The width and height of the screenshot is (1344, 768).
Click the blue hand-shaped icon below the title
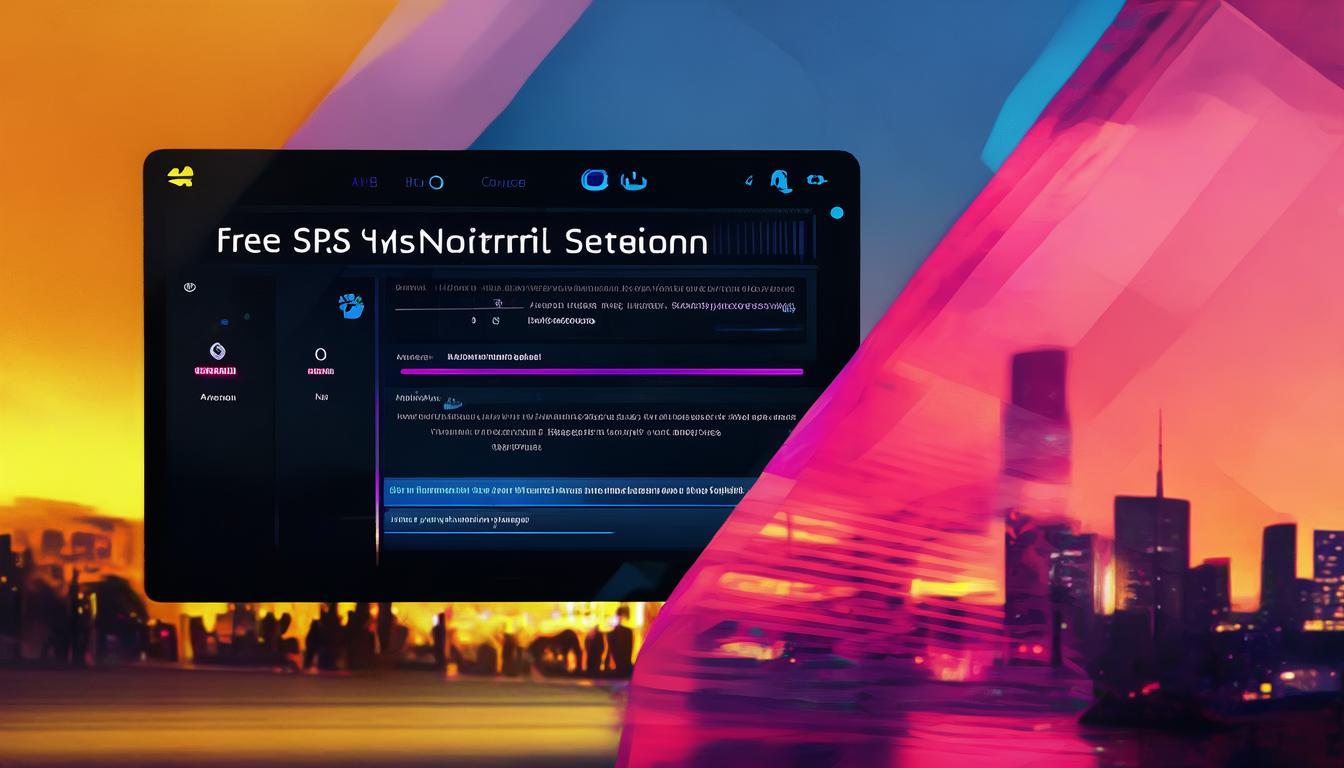point(351,306)
